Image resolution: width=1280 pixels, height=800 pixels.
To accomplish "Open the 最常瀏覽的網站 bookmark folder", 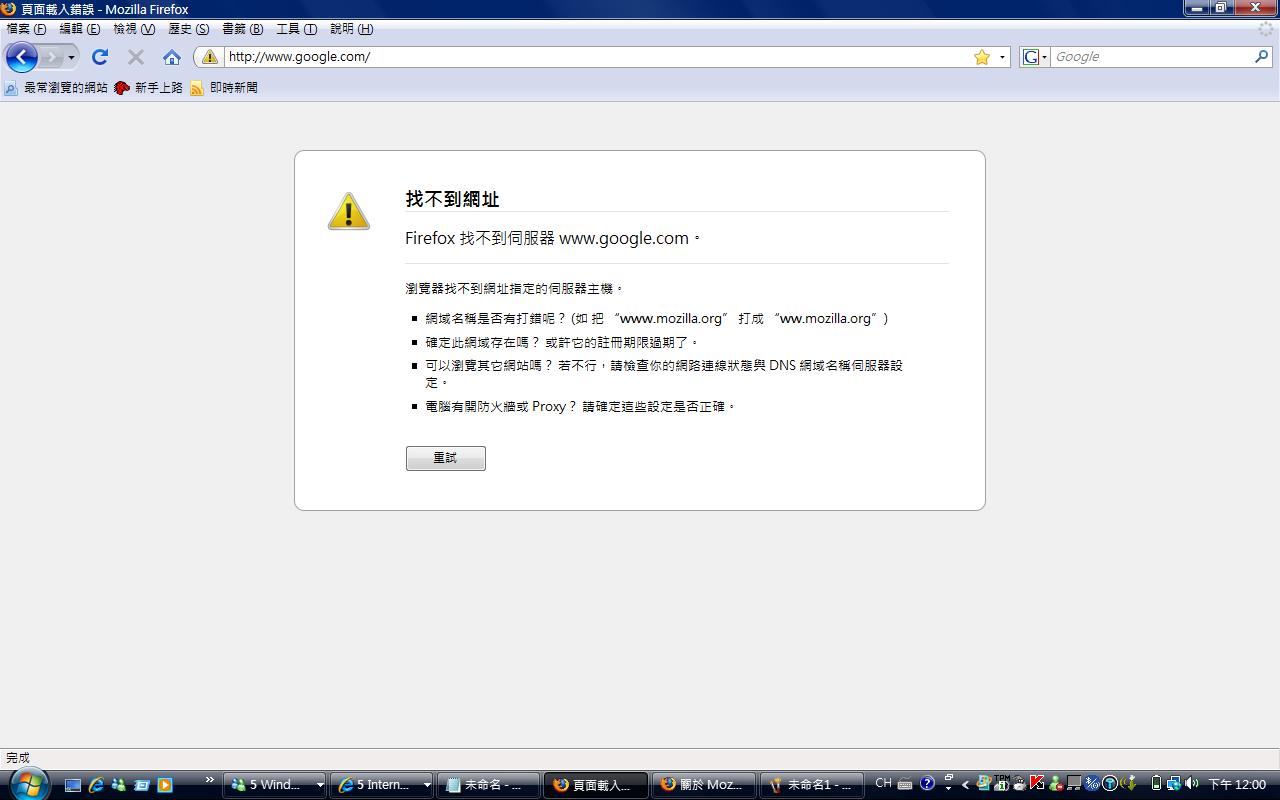I will [56, 88].
